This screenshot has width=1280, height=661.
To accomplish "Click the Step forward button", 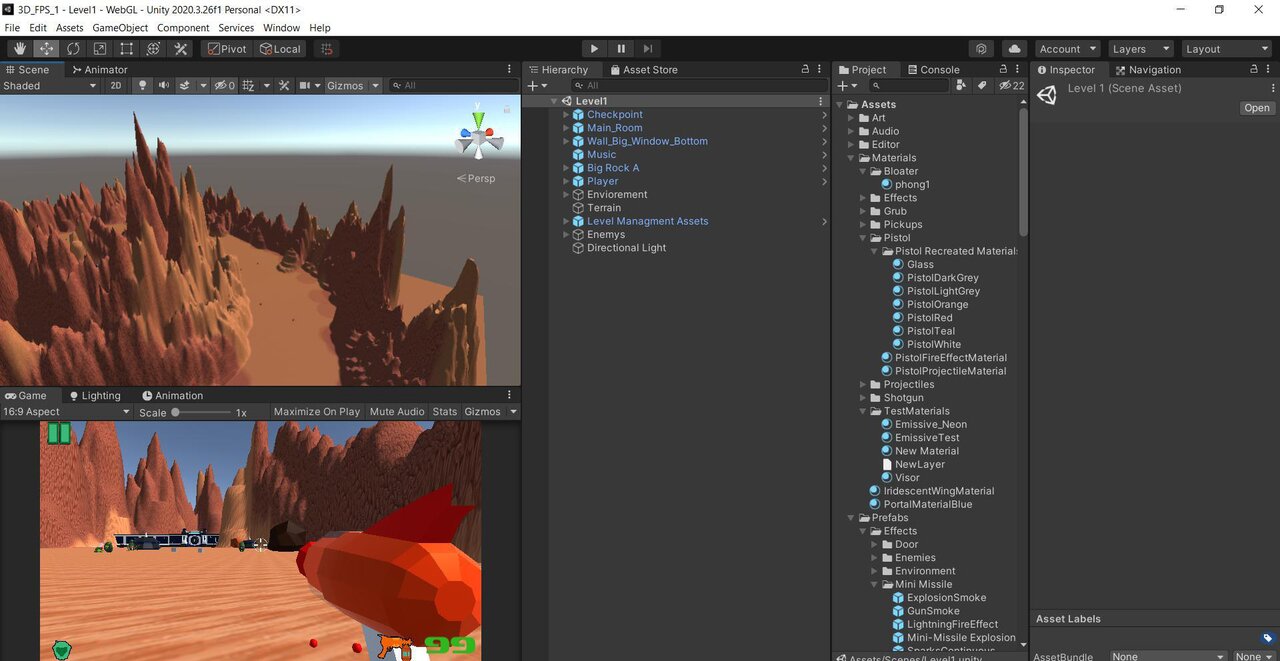I will [648, 49].
